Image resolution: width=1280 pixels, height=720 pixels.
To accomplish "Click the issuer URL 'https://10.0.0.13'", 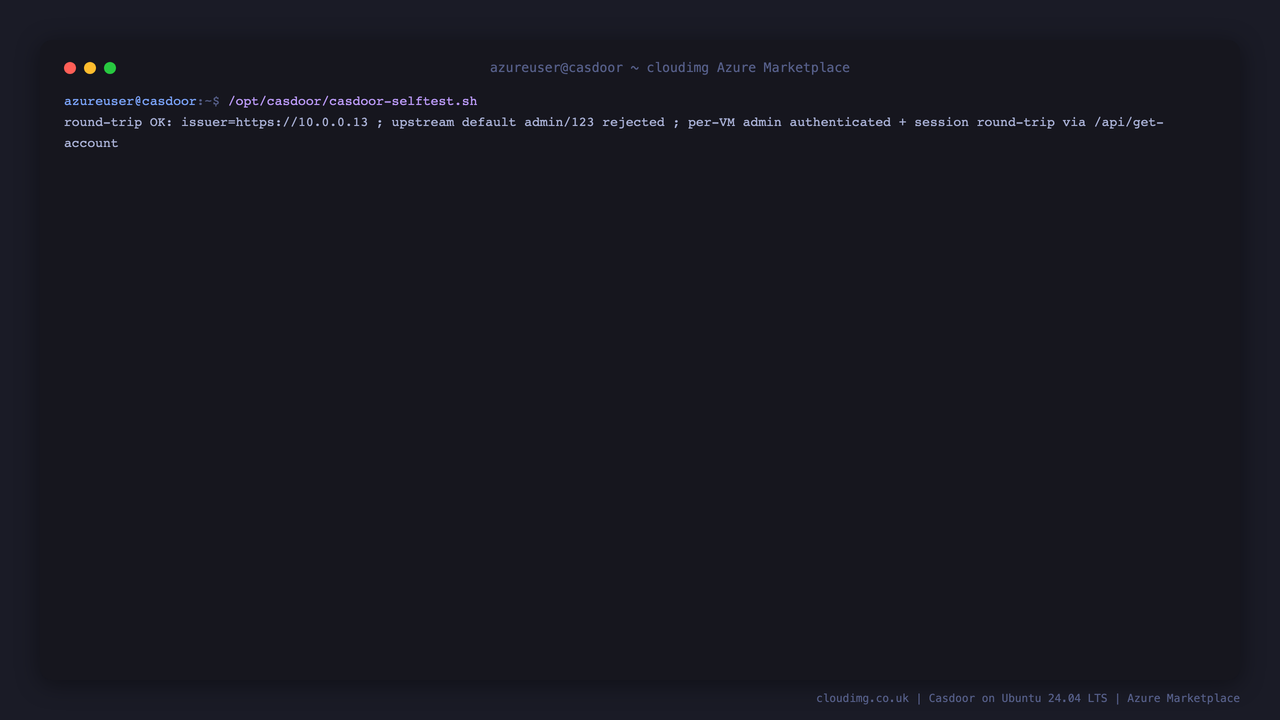I will pos(302,122).
